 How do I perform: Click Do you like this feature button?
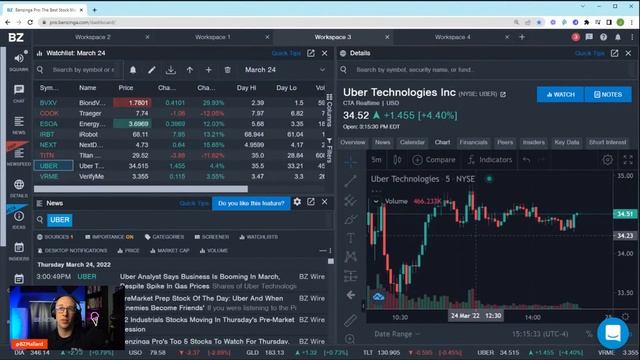click(x=251, y=203)
